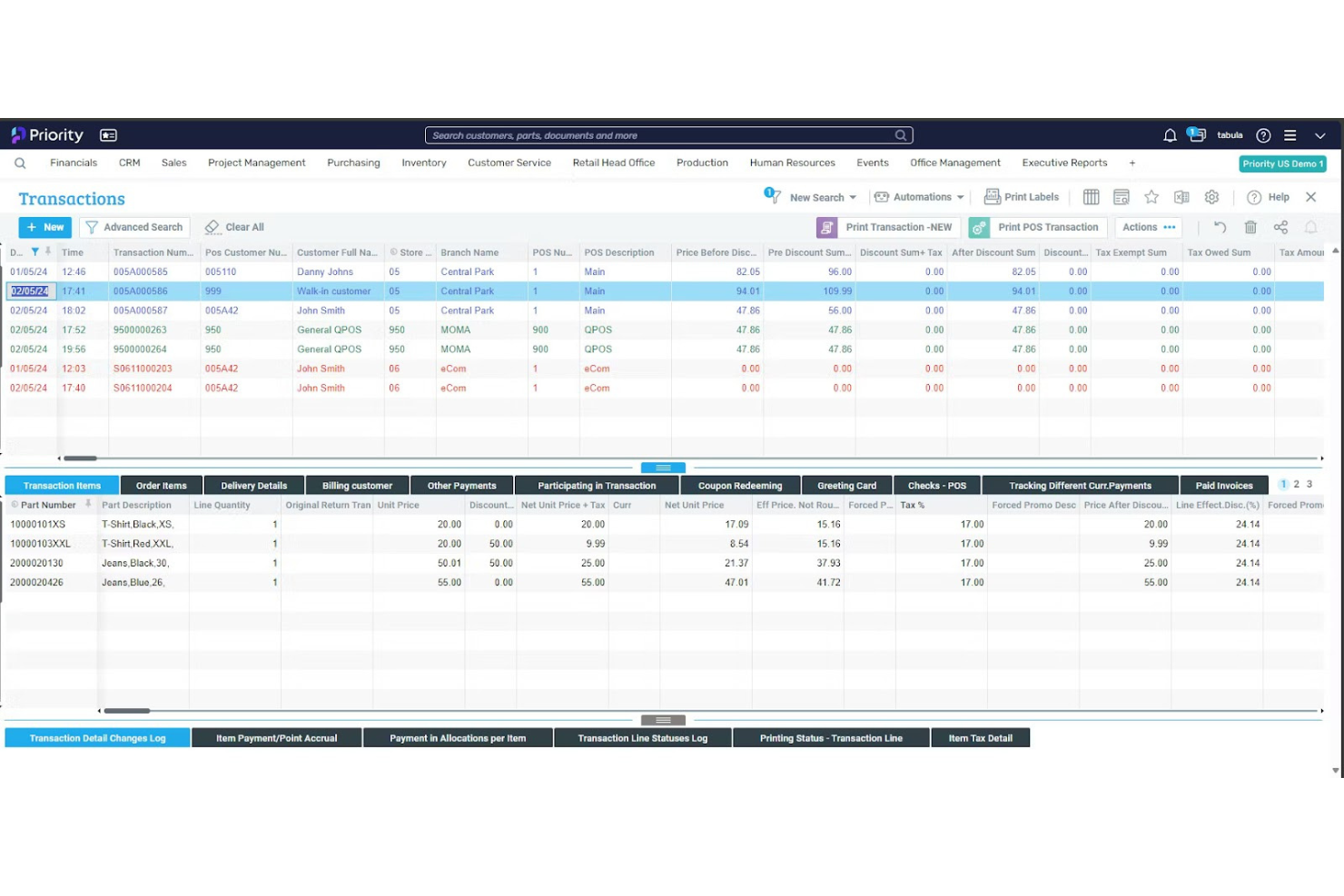Open the Excel export icon
Viewport: 1344px width, 896px height.
[1181, 197]
